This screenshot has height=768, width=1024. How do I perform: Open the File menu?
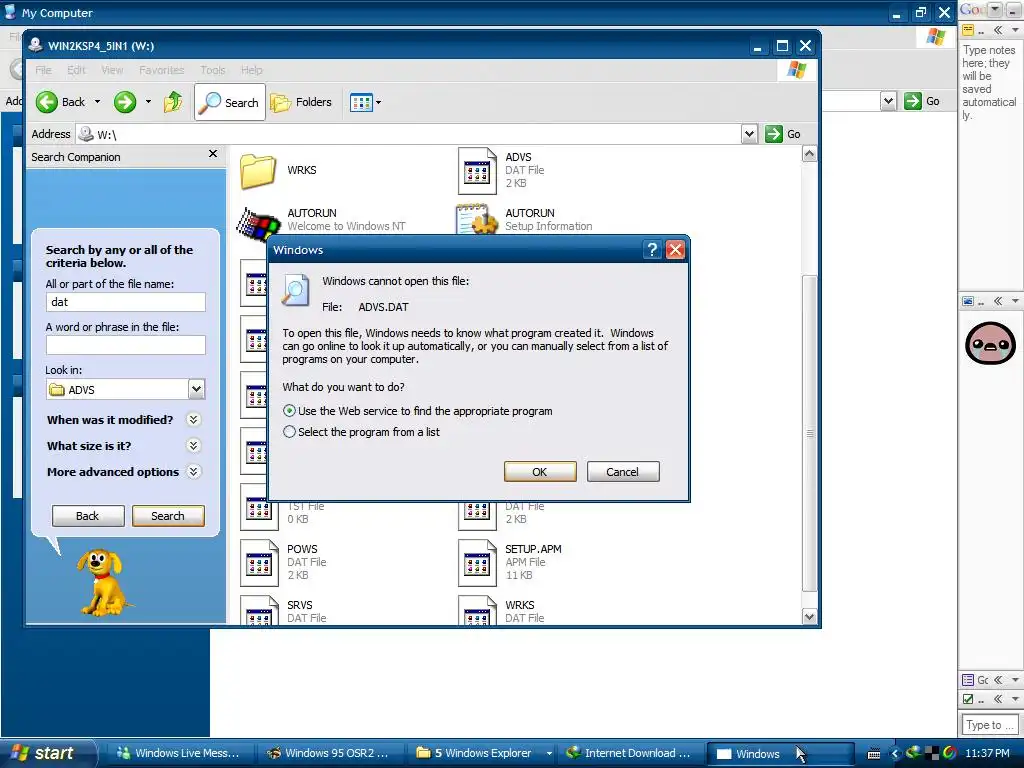(x=44, y=70)
